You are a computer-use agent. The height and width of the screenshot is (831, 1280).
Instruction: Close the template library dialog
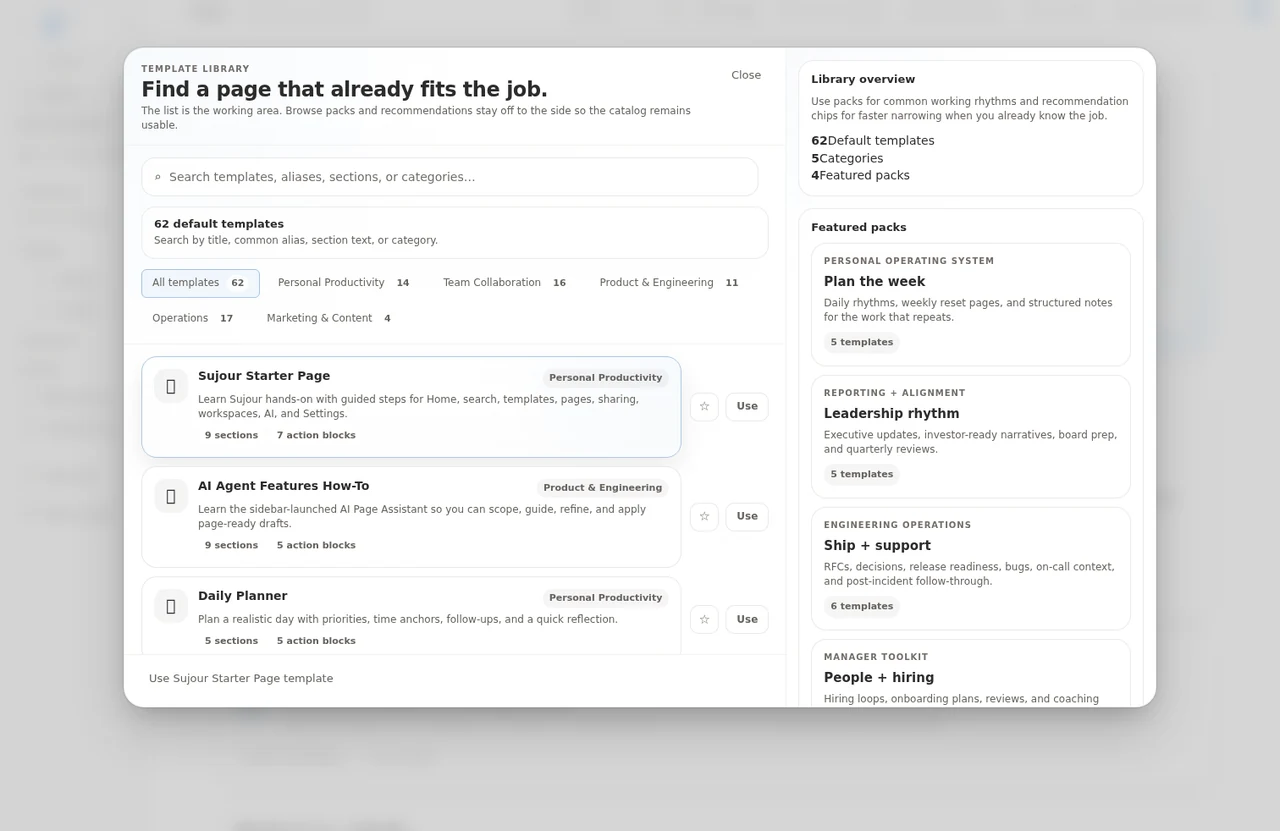(746, 75)
